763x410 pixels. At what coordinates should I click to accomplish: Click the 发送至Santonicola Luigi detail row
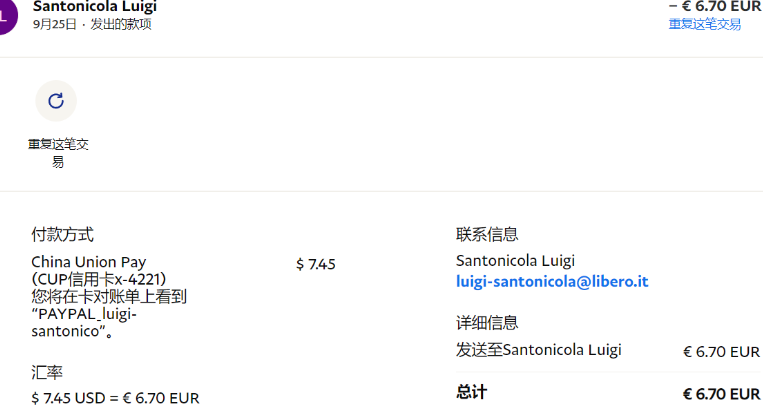click(608, 350)
